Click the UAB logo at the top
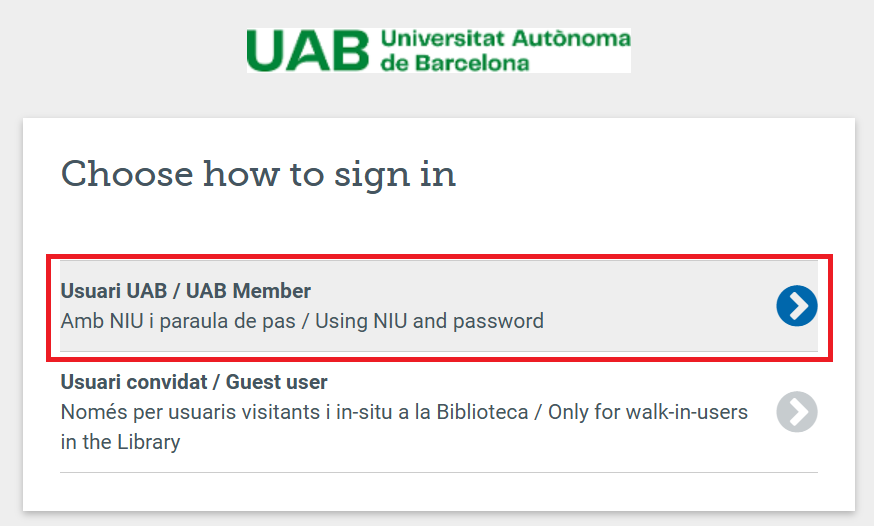The width and height of the screenshot is (874, 526). point(439,50)
